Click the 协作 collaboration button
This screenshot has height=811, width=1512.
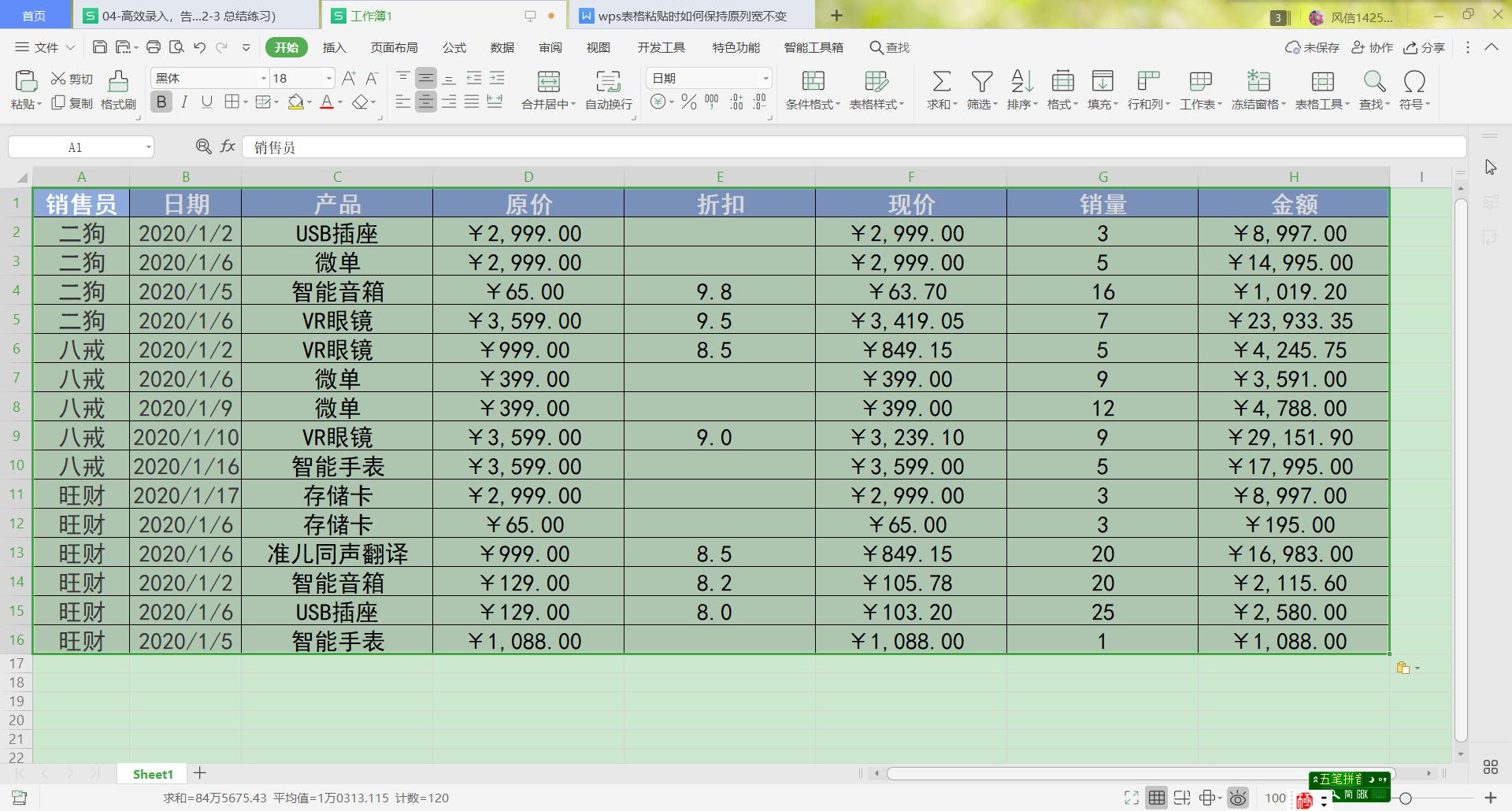(1372, 47)
